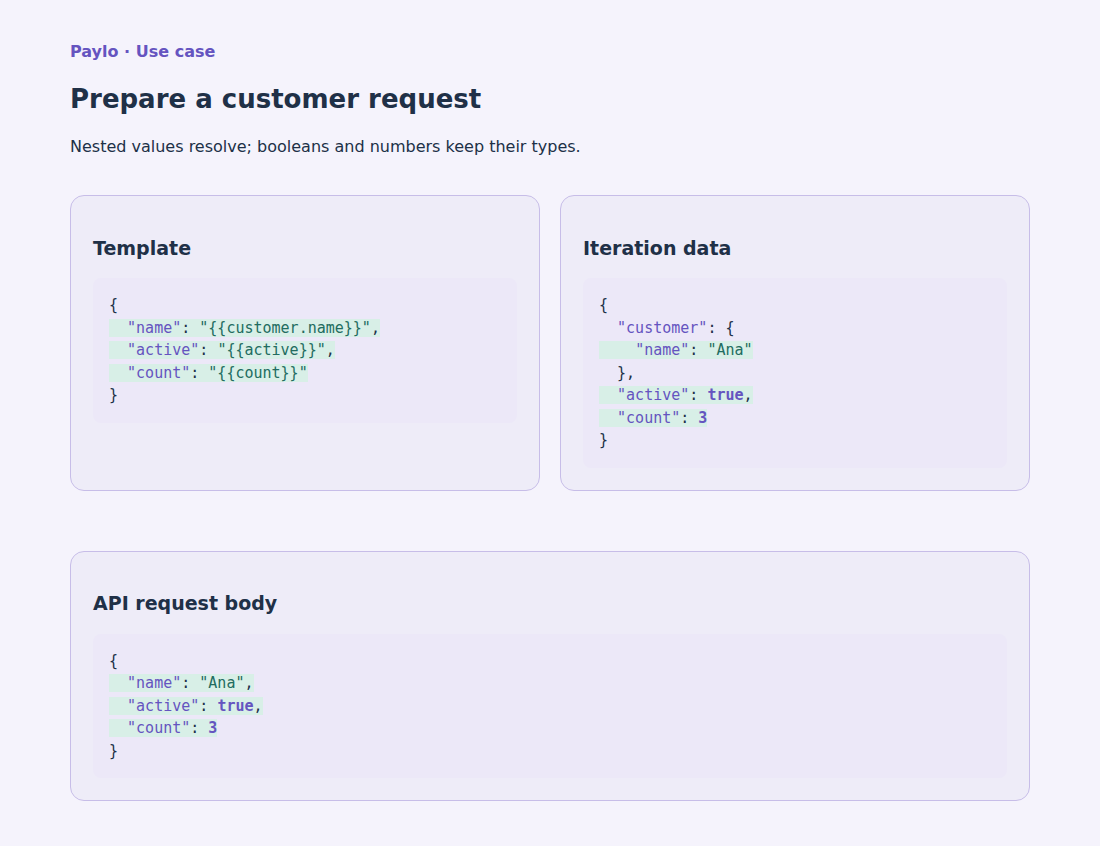The image size is (1100, 846).
Task: Click the {{active}} template line
Action: [222, 350]
